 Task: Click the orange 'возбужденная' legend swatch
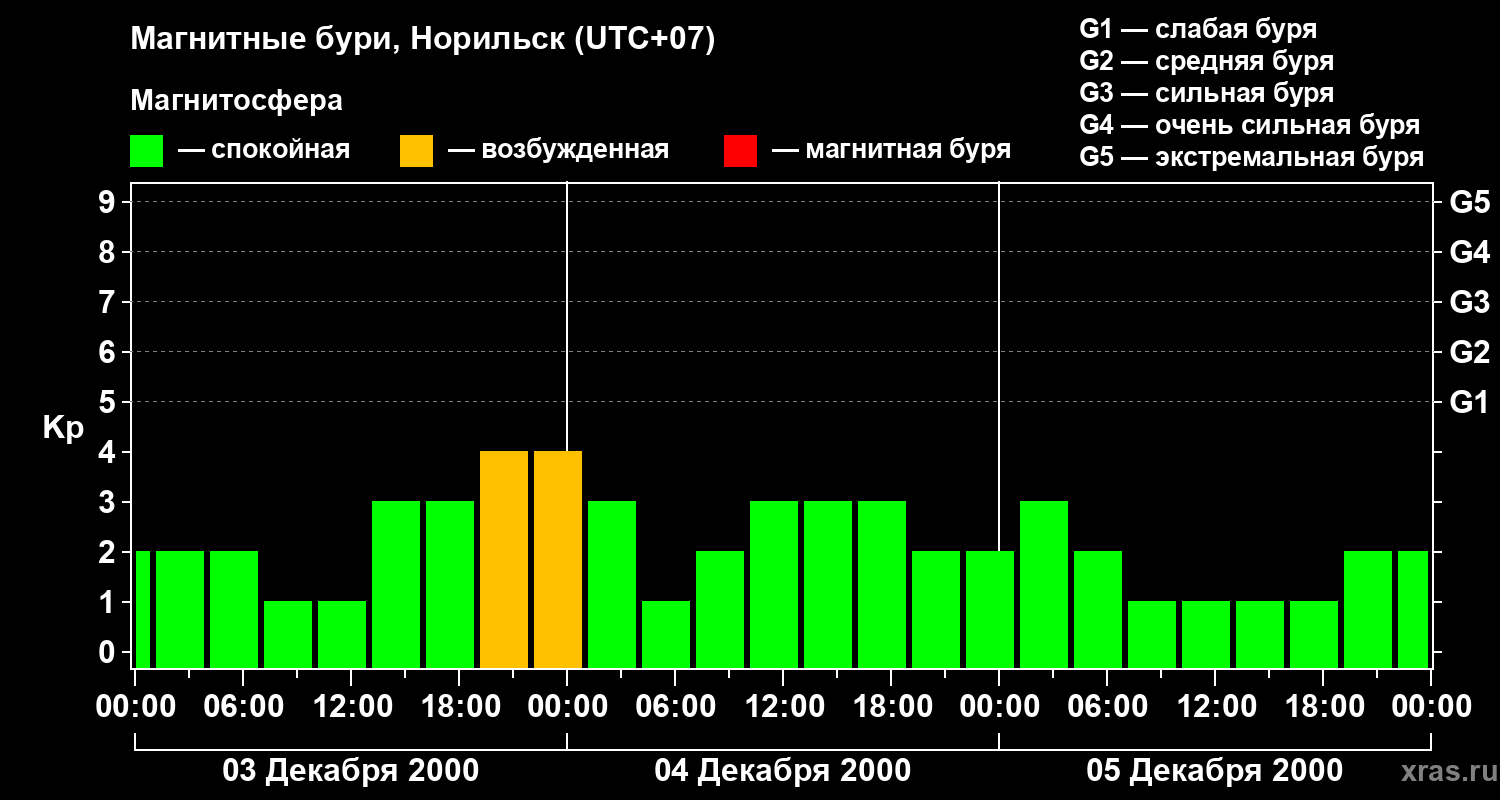[416, 151]
